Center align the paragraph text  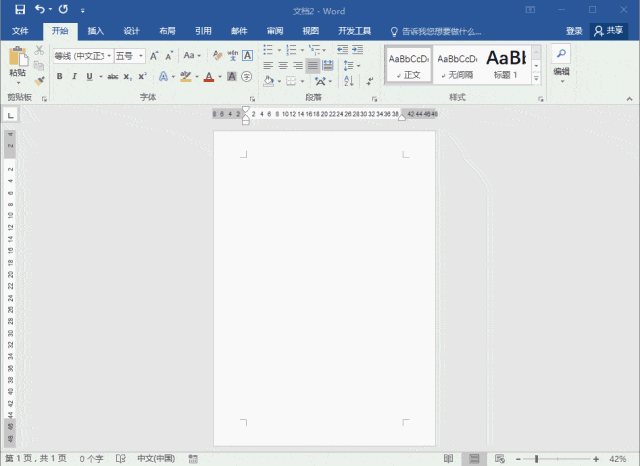pos(283,65)
